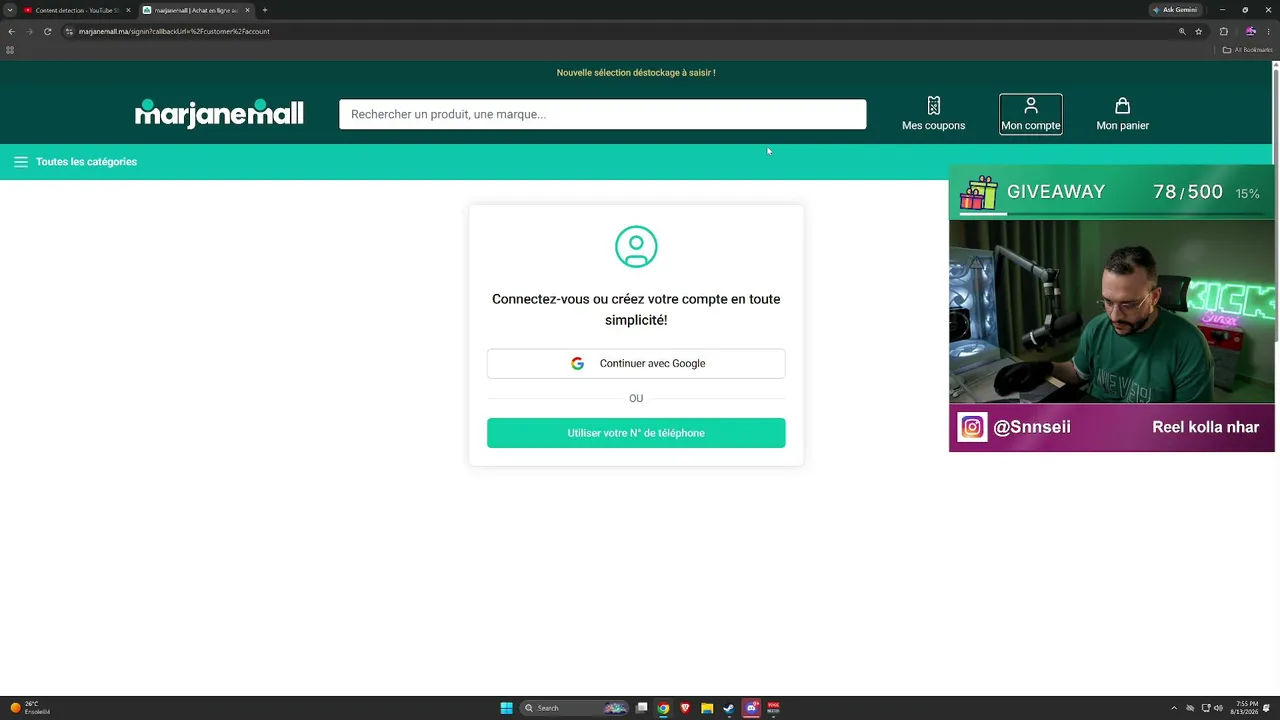Launch Brave browser from taskbar
This screenshot has height=720, width=1280.
(685, 708)
